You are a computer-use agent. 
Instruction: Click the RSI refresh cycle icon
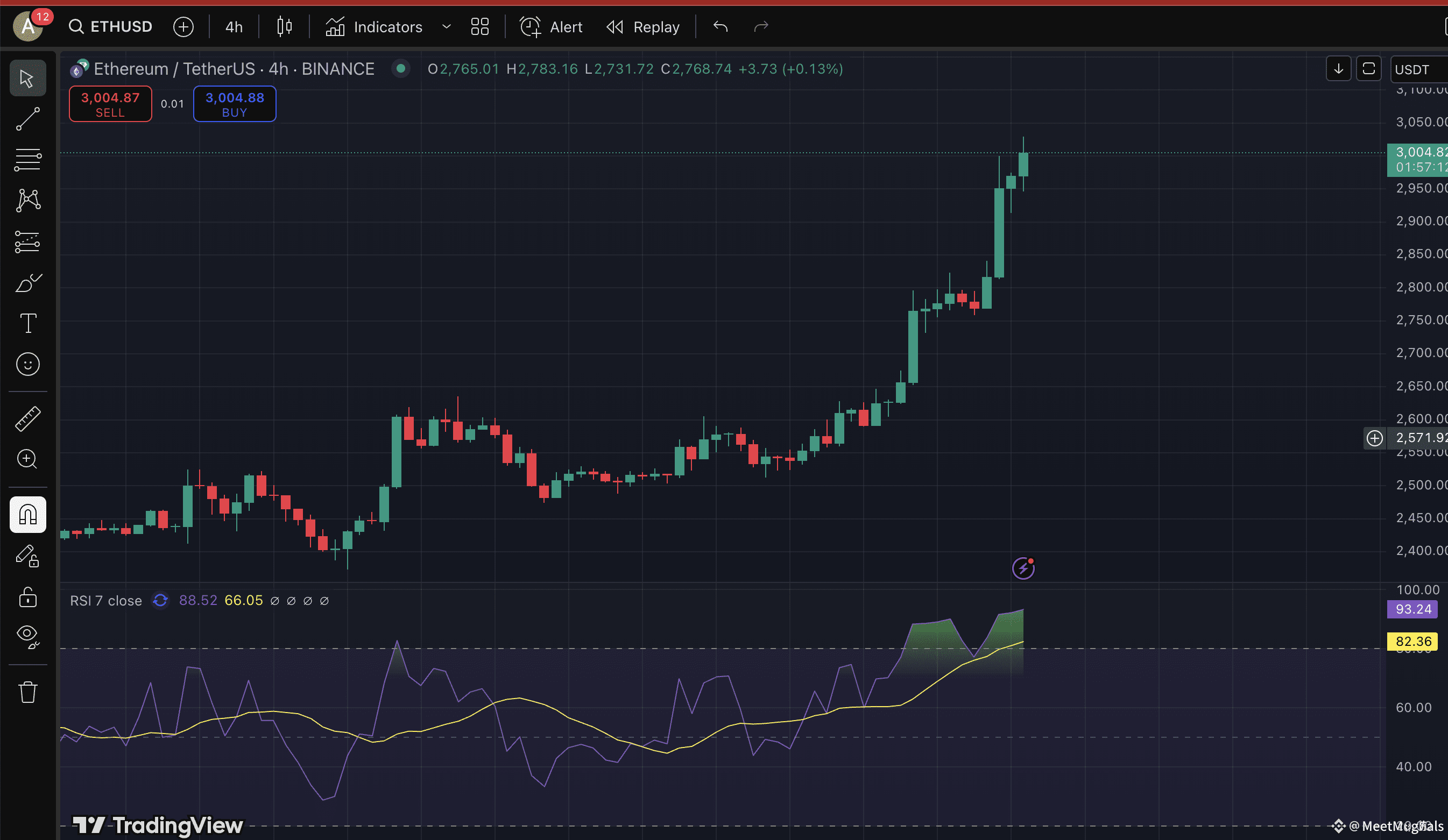pyautogui.click(x=160, y=601)
